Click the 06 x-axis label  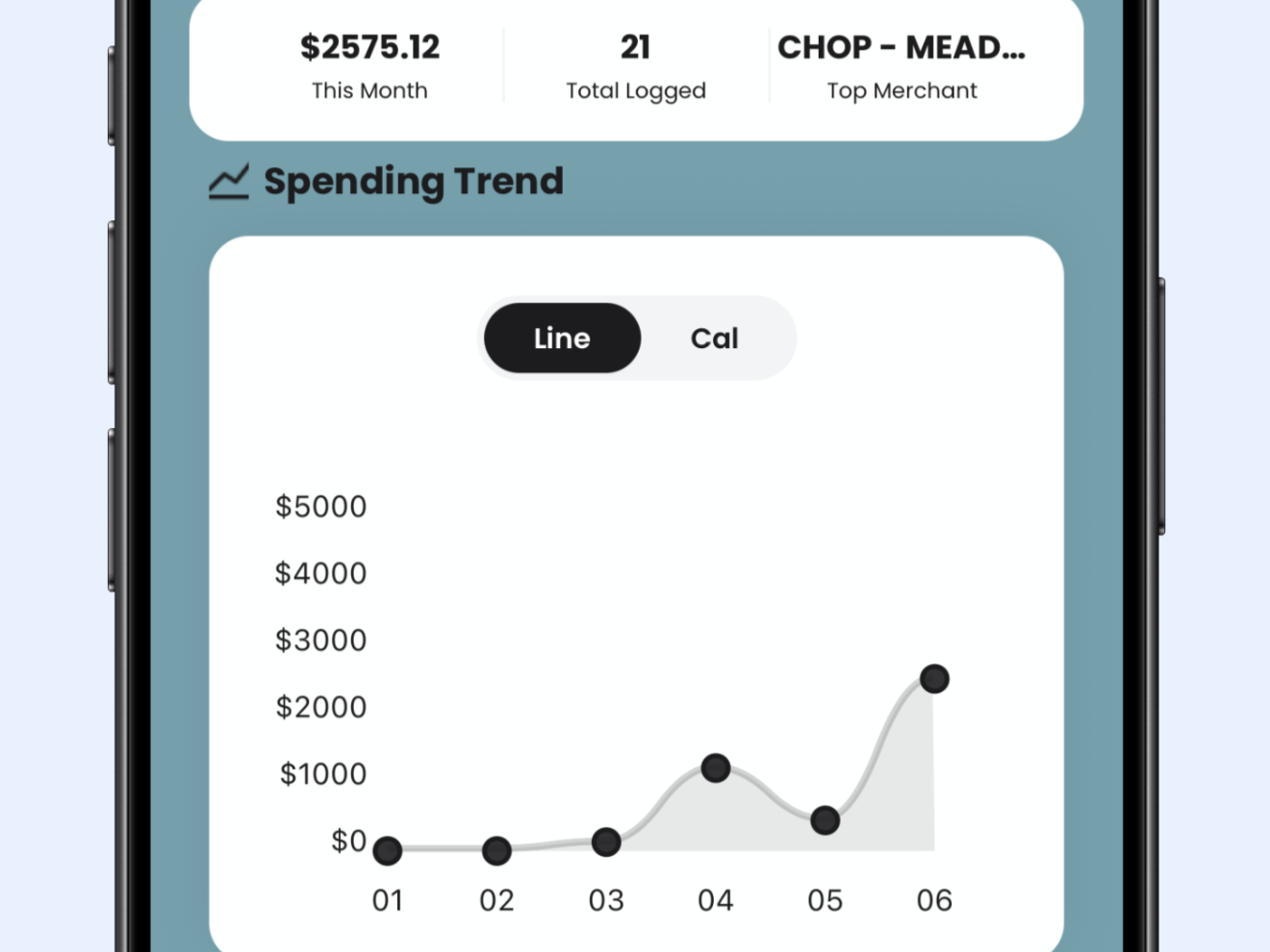click(934, 901)
